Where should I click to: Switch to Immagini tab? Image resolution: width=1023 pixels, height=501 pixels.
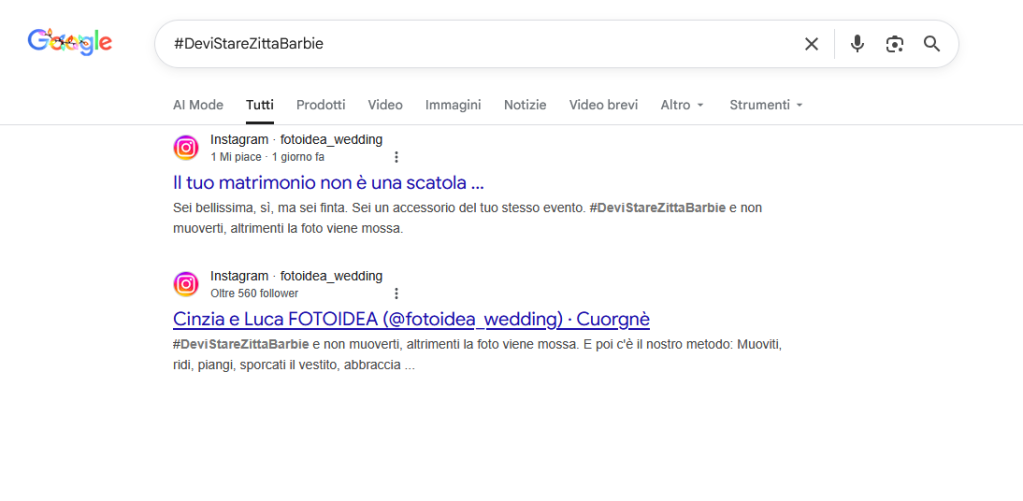click(x=453, y=105)
